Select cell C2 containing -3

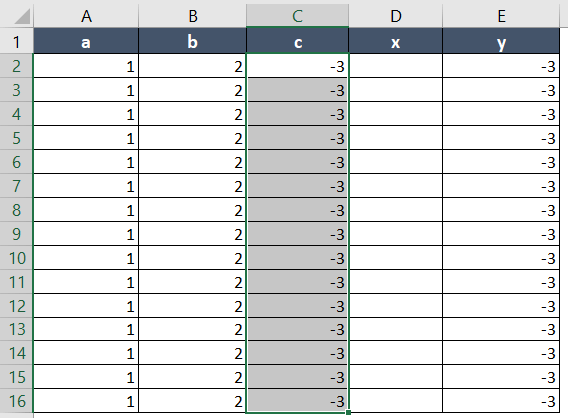pyautogui.click(x=297, y=66)
